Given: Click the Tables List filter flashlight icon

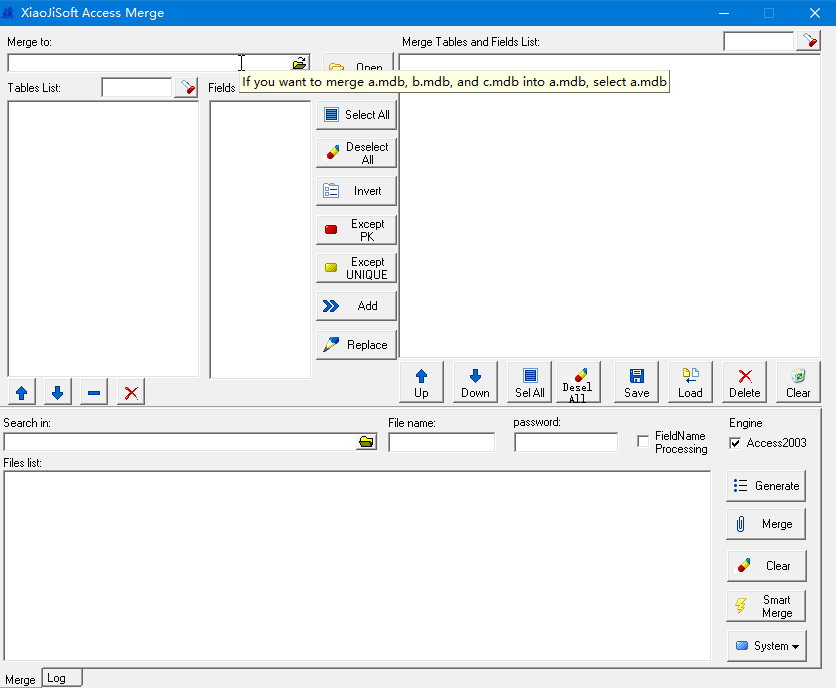Looking at the screenshot, I should click(x=186, y=87).
